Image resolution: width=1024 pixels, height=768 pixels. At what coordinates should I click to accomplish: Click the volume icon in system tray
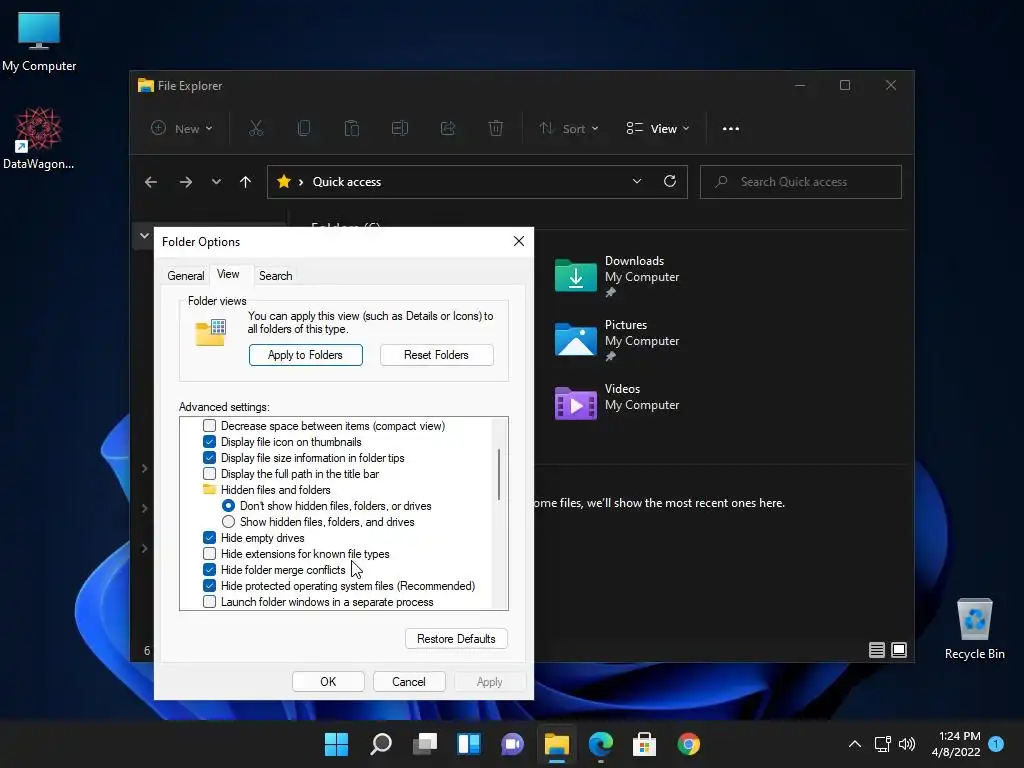(x=907, y=744)
